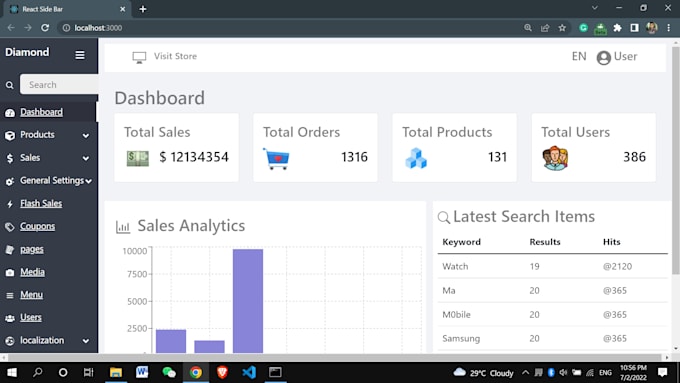
Task: Click the Total Sales money icon
Action: tap(137, 158)
